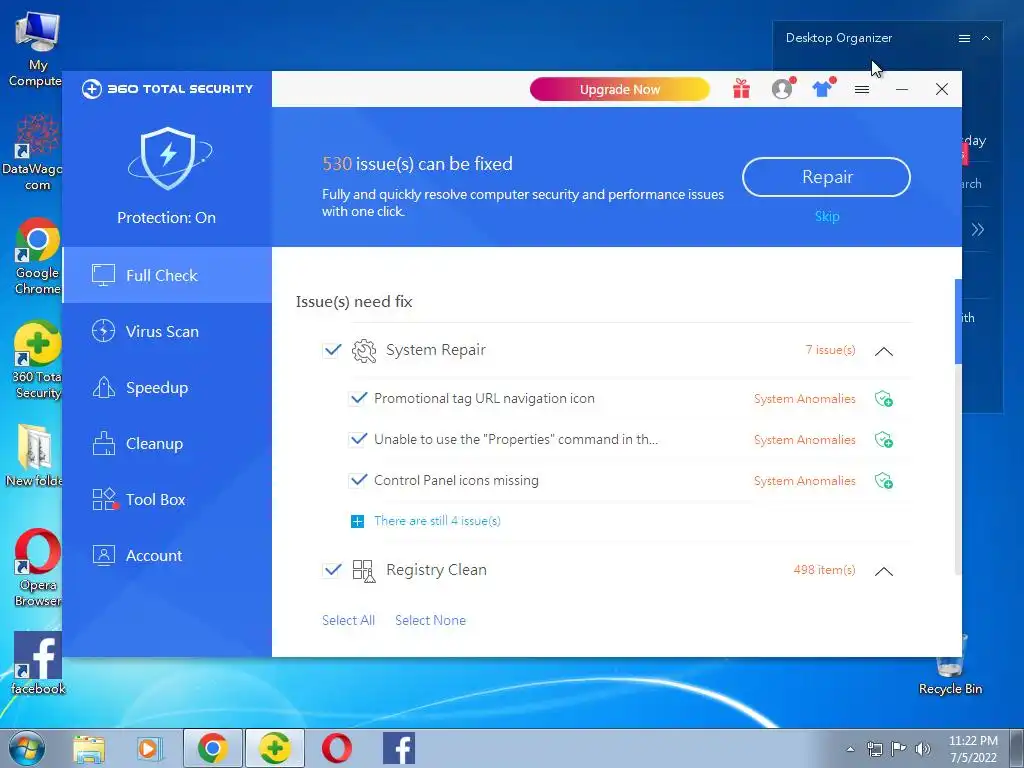Switch to Virus Scan
Screen dimensions: 1024x768
[x=167, y=331]
